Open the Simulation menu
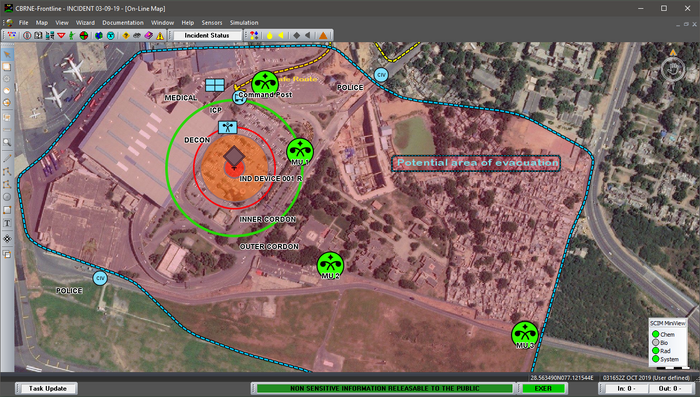The image size is (700, 397). click(244, 23)
